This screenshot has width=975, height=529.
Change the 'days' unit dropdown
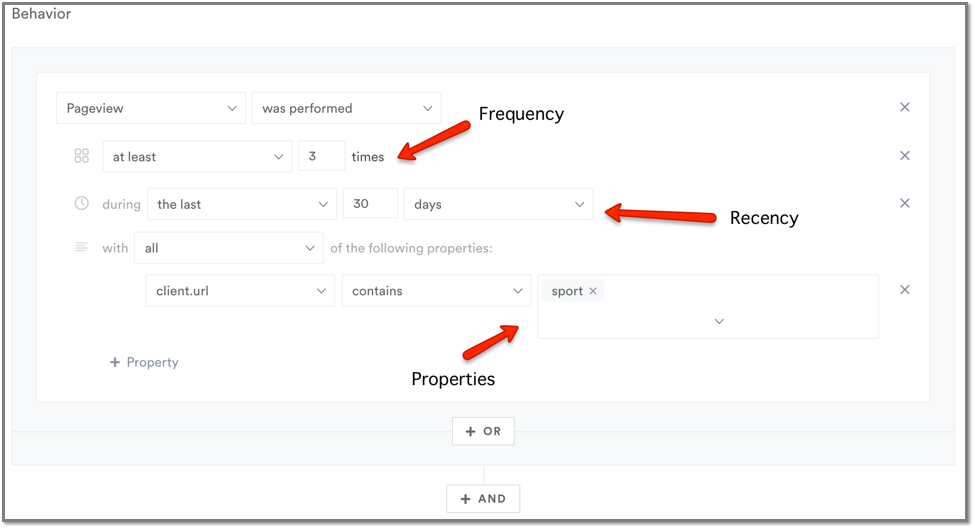point(499,204)
